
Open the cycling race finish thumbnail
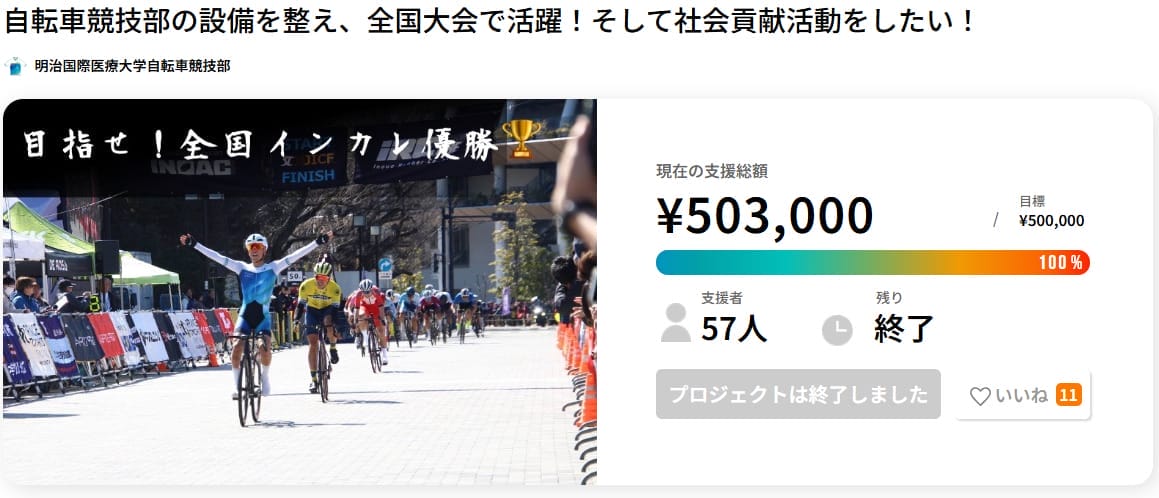pyautogui.click(x=300, y=292)
